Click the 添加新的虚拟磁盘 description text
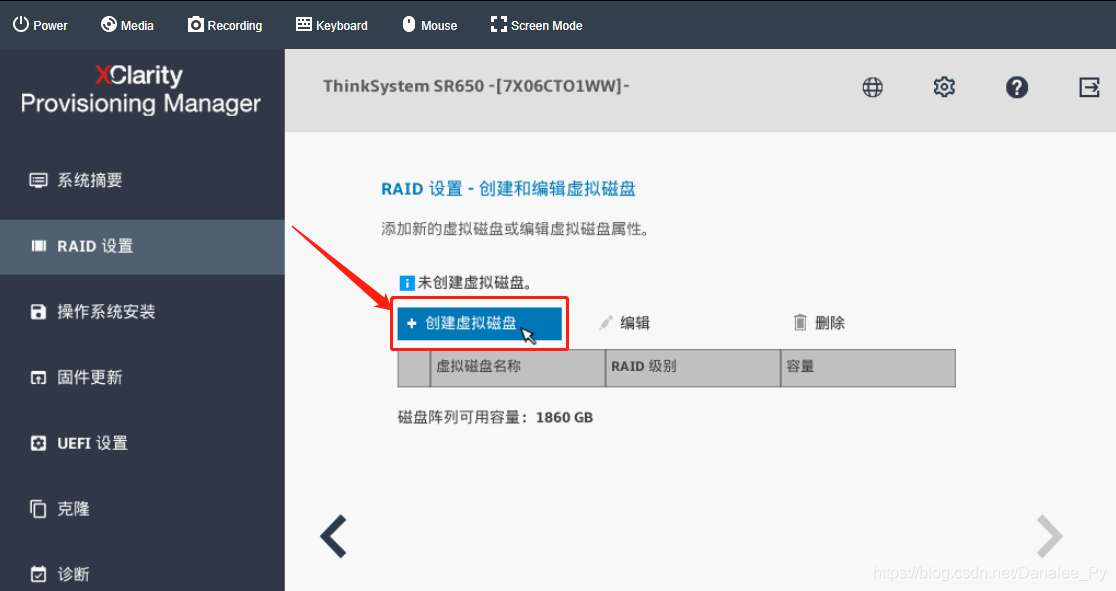 click(515, 229)
